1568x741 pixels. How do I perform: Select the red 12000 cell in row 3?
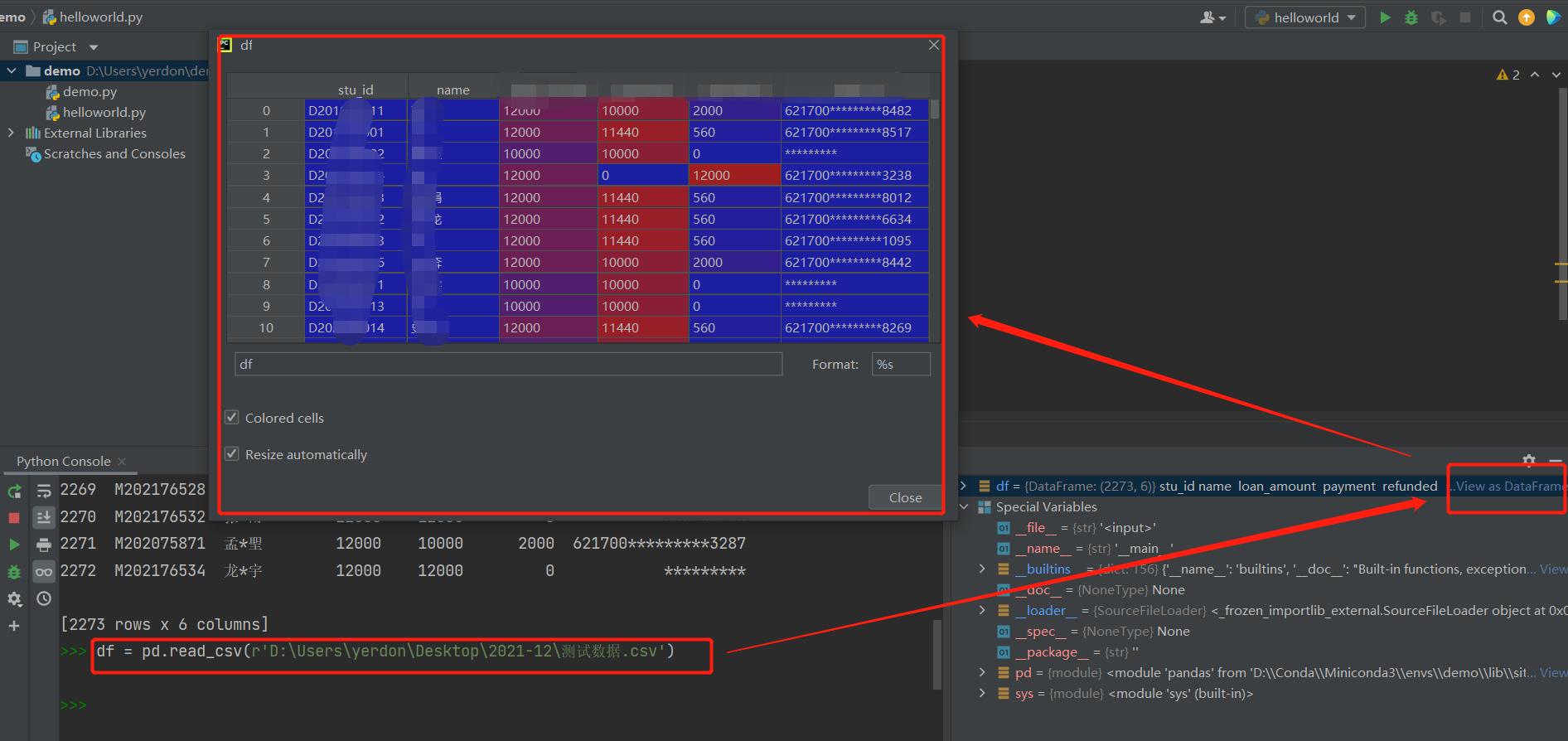coord(734,176)
